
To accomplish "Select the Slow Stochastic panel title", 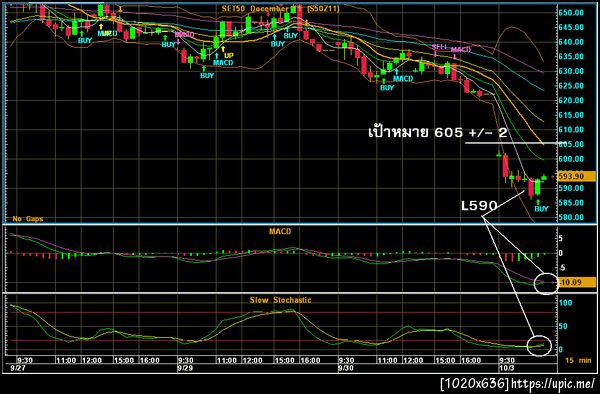I will (280, 300).
